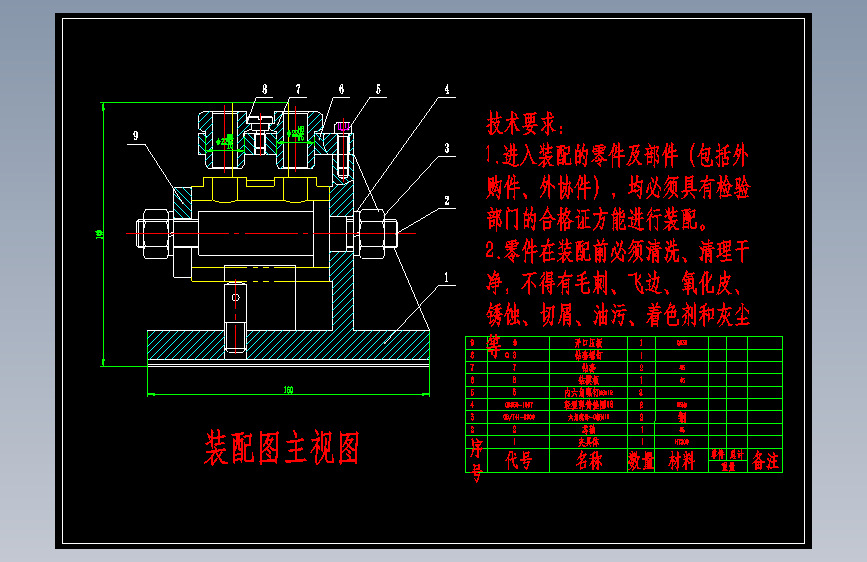
Task: Click the 代号 table header
Action: pos(519,460)
